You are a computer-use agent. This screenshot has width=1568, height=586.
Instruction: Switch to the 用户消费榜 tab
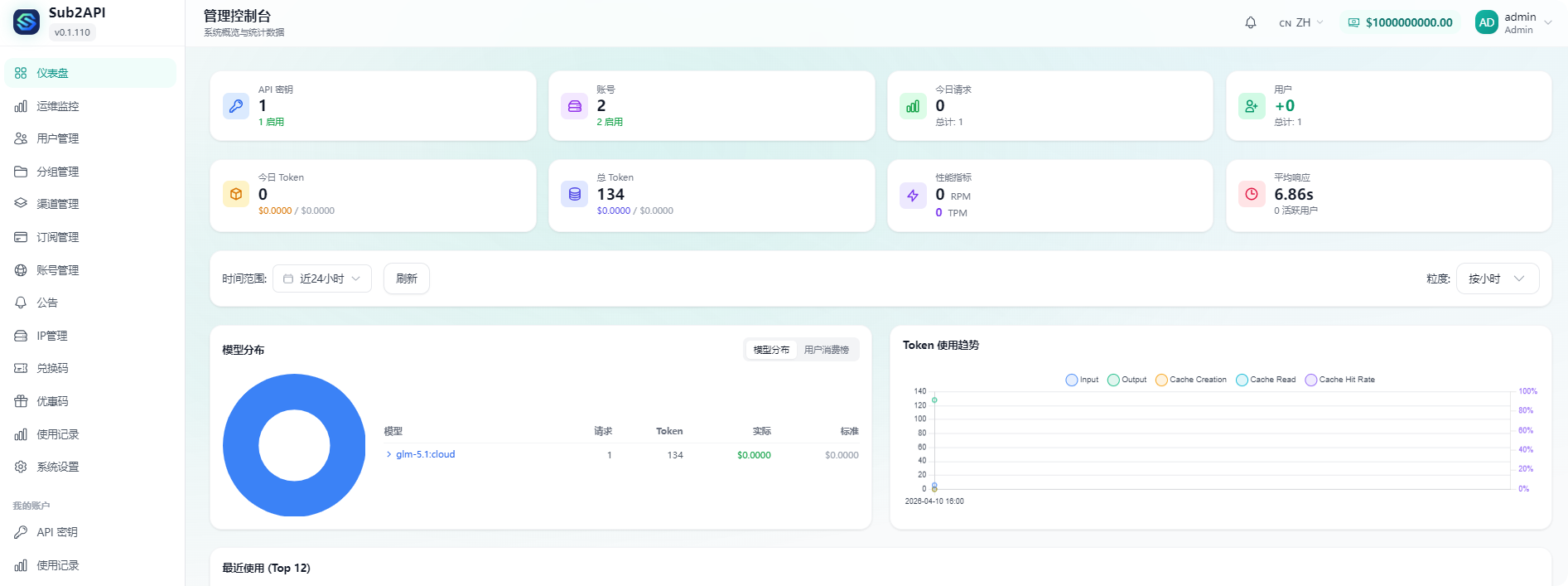pyautogui.click(x=826, y=350)
